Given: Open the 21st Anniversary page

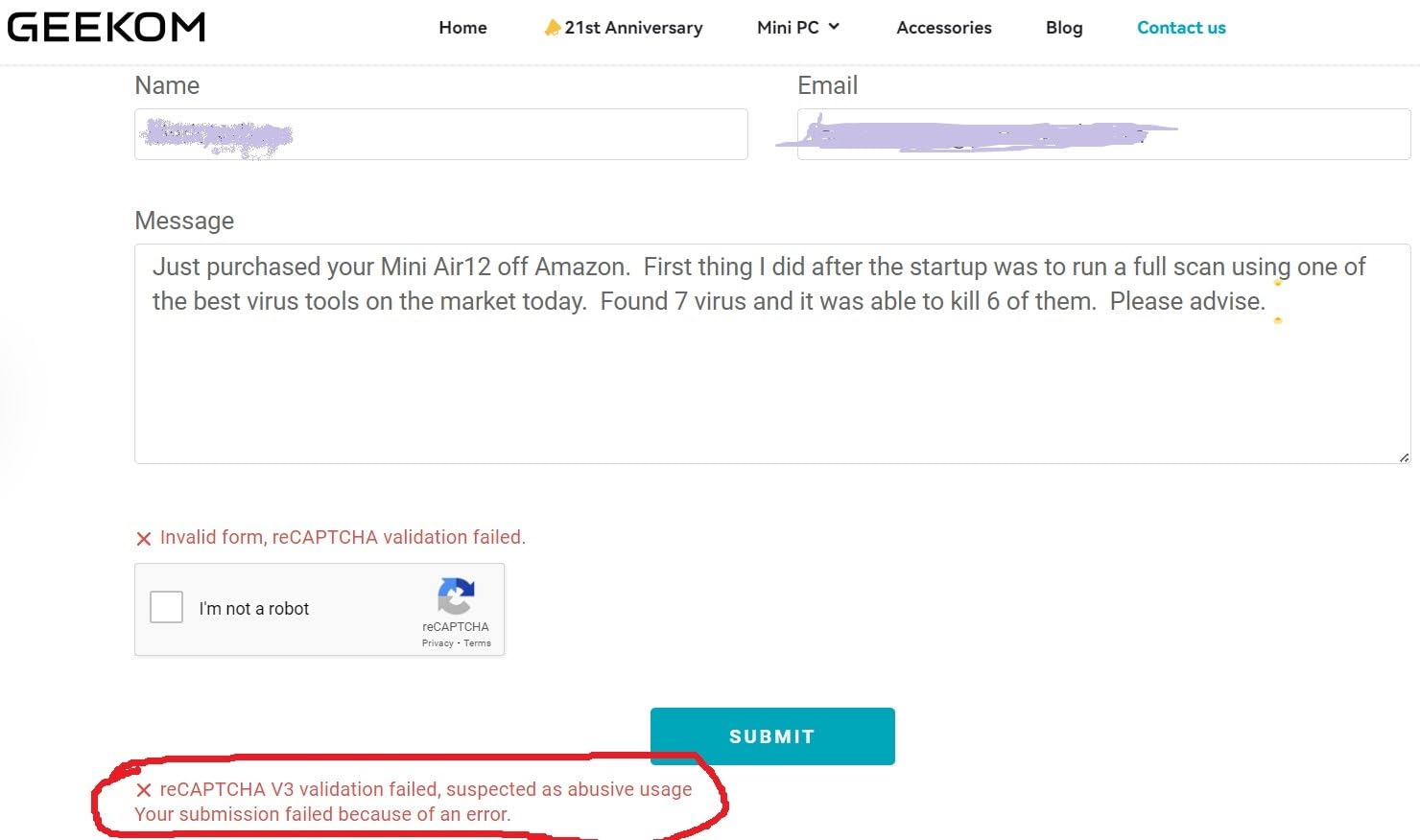Looking at the screenshot, I should tap(633, 28).
